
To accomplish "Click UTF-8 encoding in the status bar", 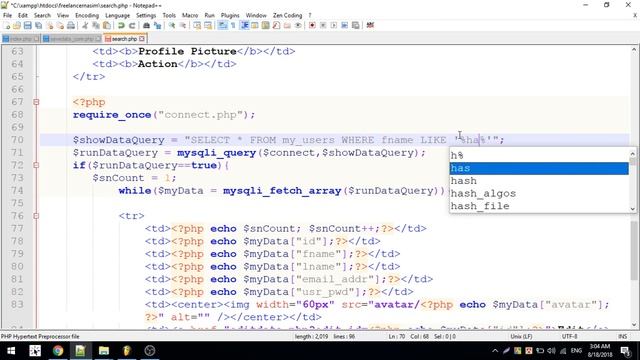I will coord(569,337).
